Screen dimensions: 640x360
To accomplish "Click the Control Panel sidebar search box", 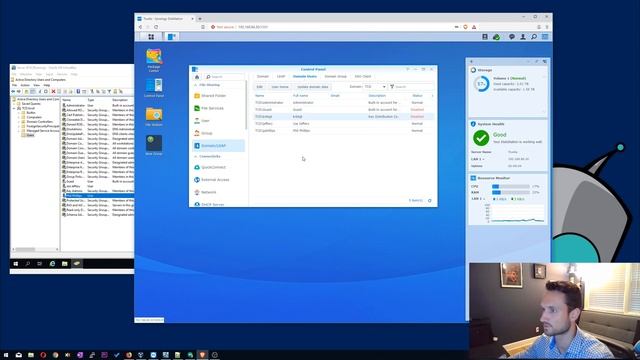I will (224, 77).
